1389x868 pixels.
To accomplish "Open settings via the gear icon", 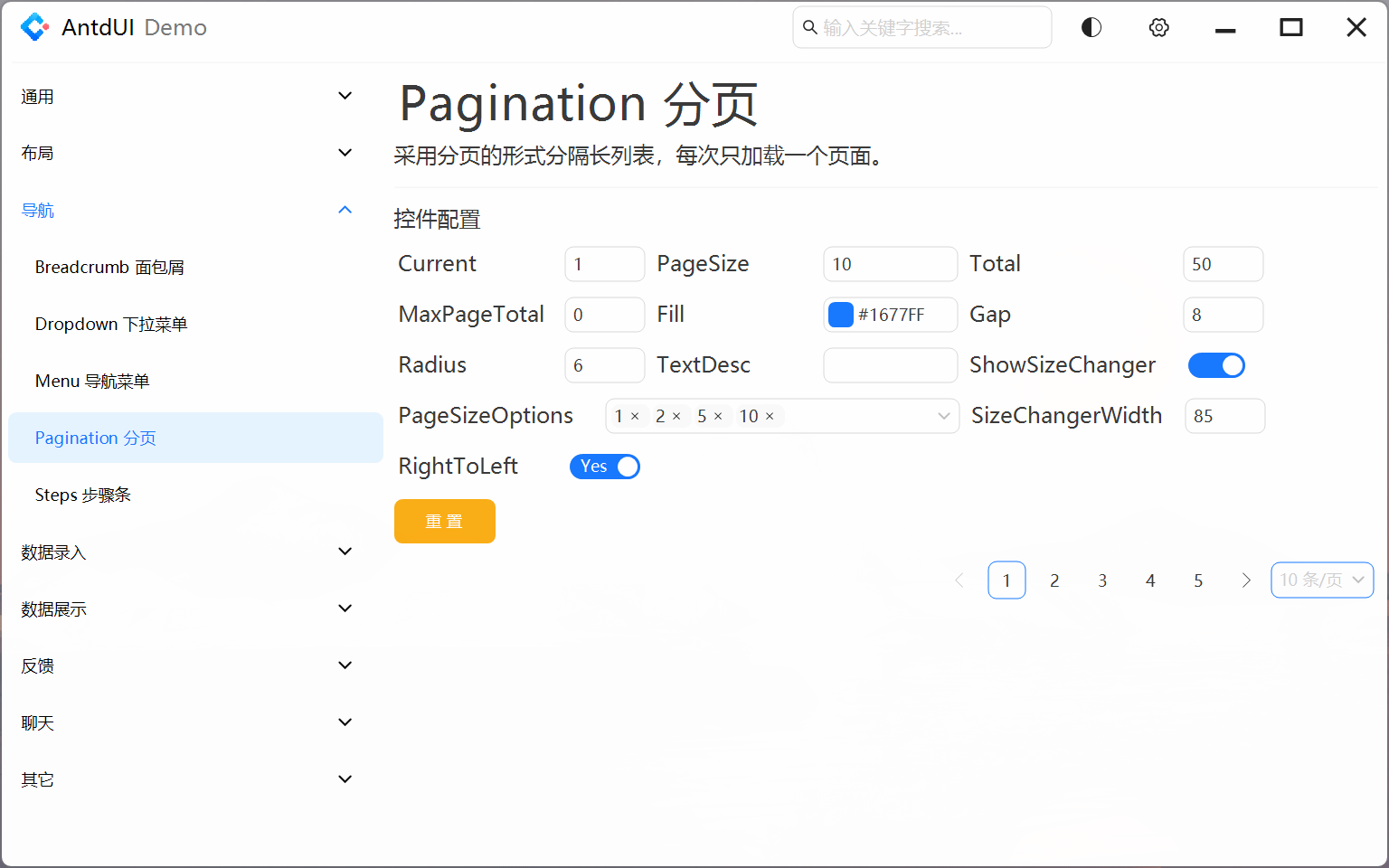I will 1158,27.
